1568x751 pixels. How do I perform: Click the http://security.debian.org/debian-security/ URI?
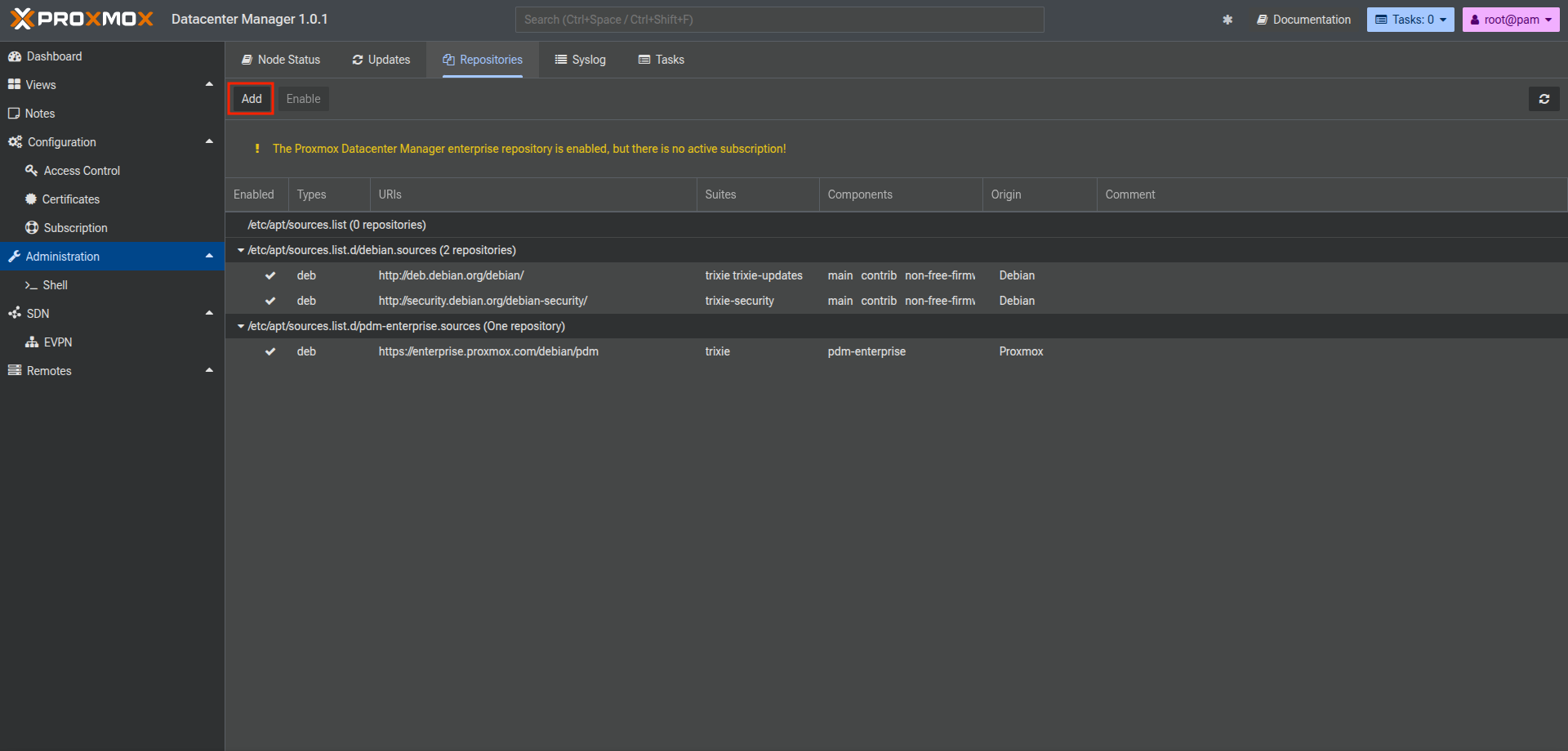click(x=483, y=302)
